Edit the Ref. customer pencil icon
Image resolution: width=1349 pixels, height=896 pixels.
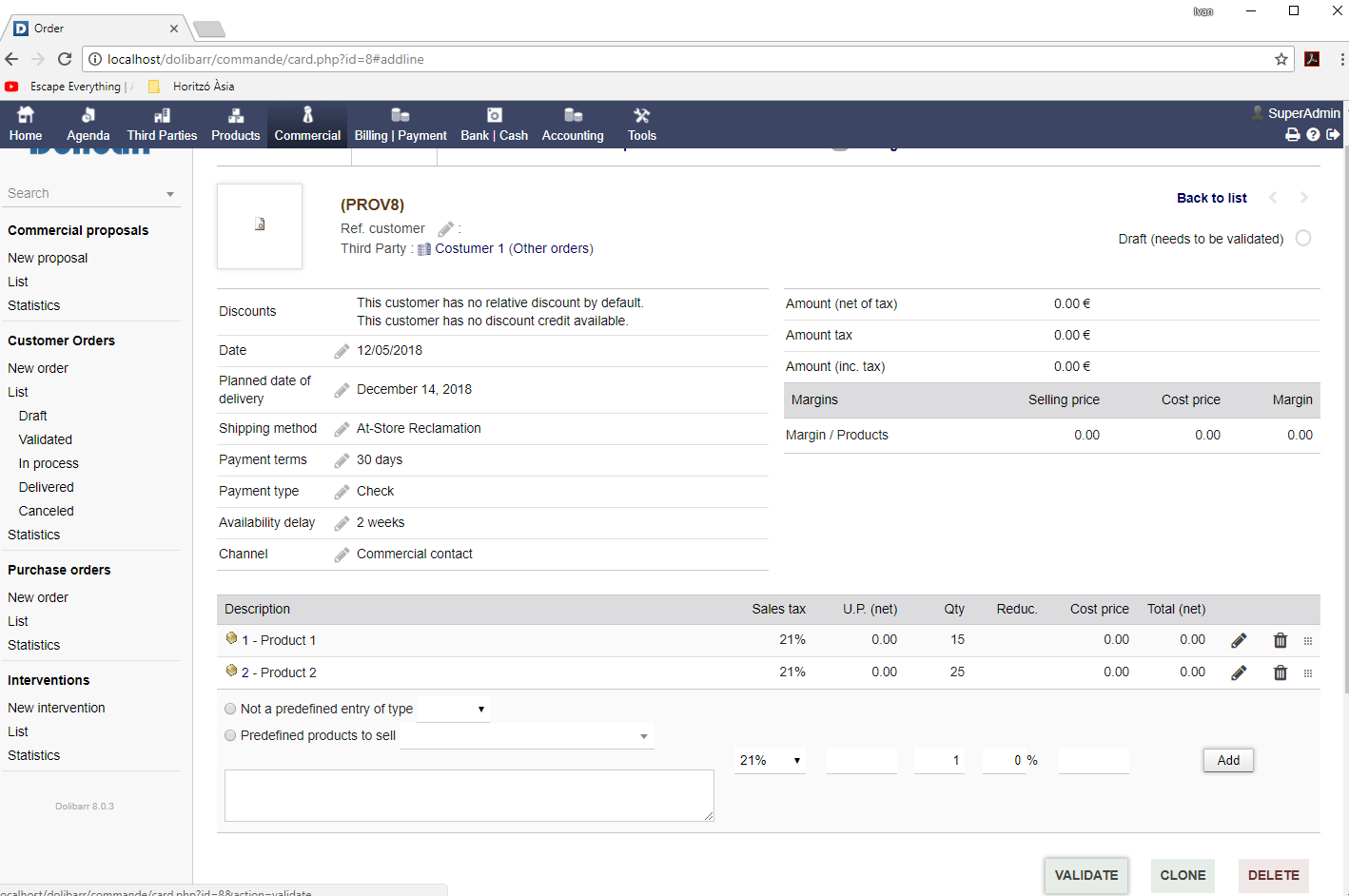click(445, 229)
